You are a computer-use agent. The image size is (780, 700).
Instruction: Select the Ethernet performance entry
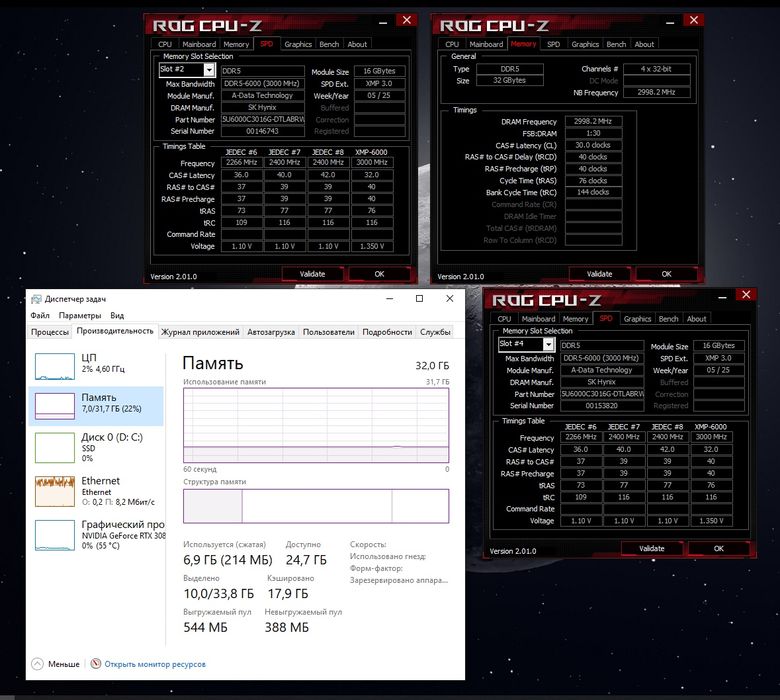coord(97,492)
